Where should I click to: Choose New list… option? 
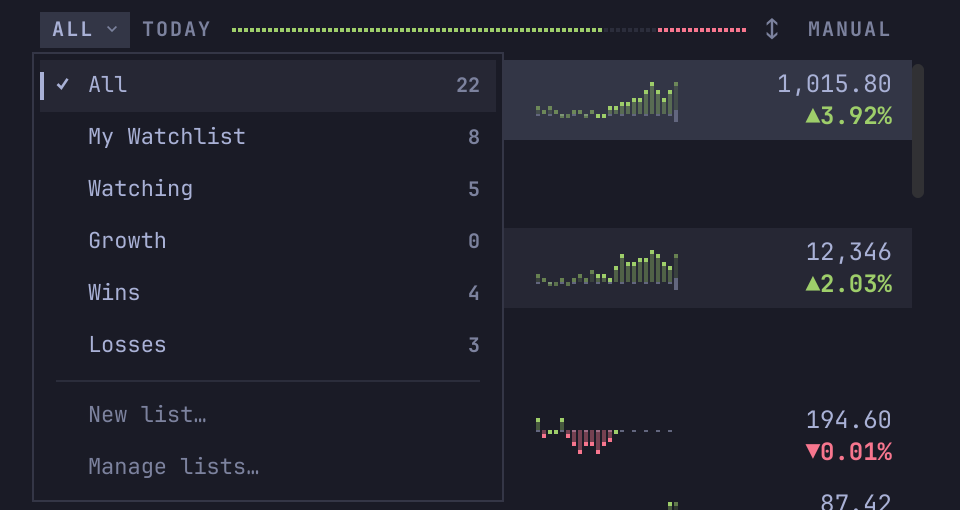tap(268, 415)
